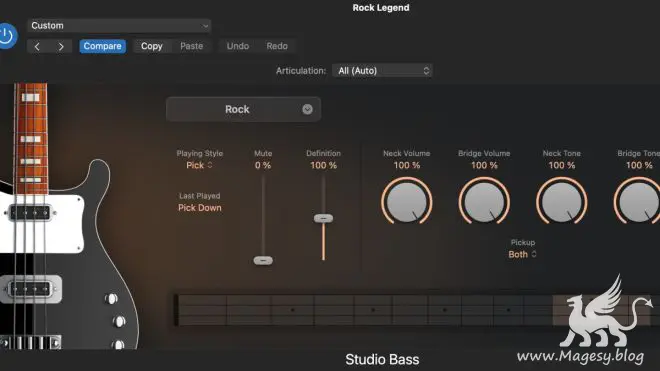660x371 pixels.
Task: Click the Redo button
Action: tap(277, 46)
